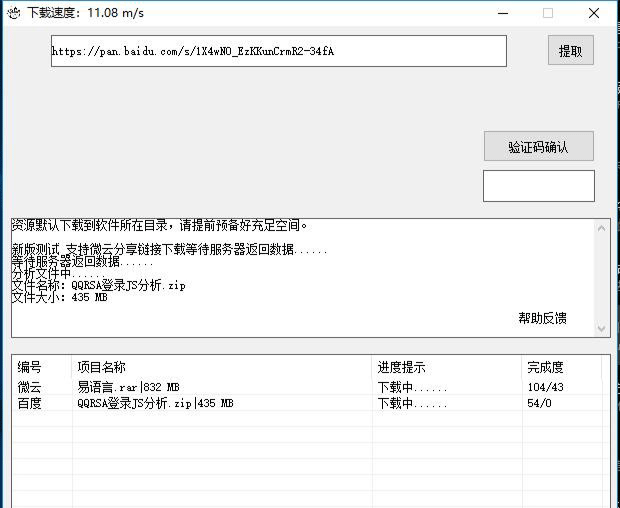Click the log scrollbar down arrow
The width and height of the screenshot is (620, 508).
[601, 329]
